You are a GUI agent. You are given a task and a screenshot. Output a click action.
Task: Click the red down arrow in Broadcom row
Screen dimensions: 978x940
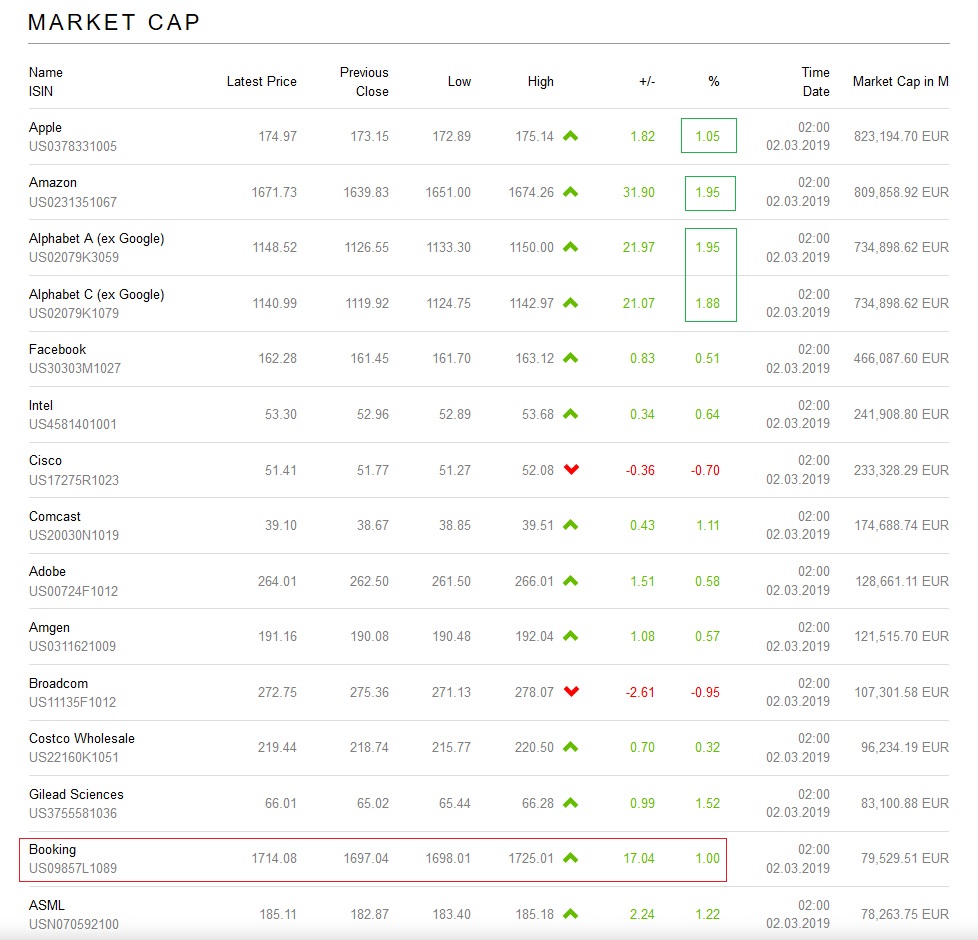[x=571, y=691]
